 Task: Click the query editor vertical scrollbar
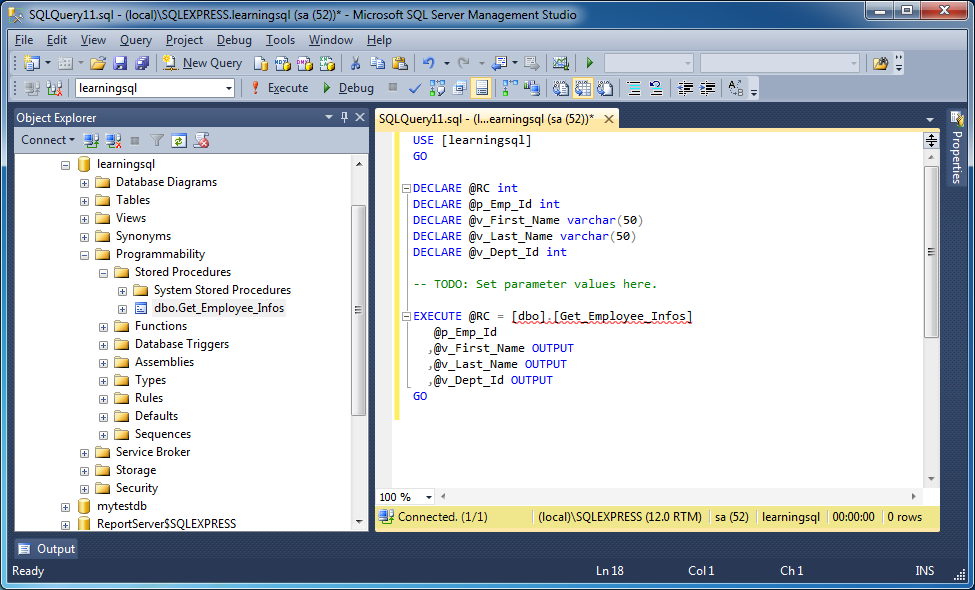coord(931,252)
